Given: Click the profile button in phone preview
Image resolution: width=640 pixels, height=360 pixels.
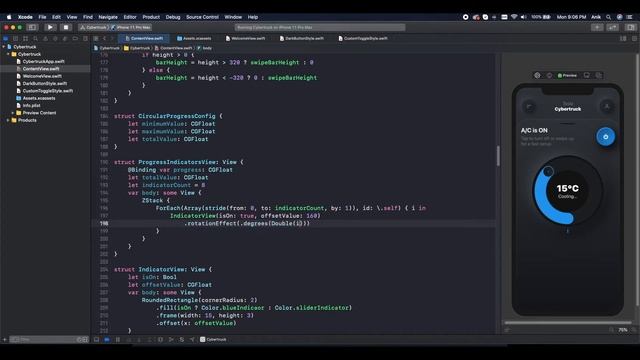Looking at the screenshot, I should [607, 107].
